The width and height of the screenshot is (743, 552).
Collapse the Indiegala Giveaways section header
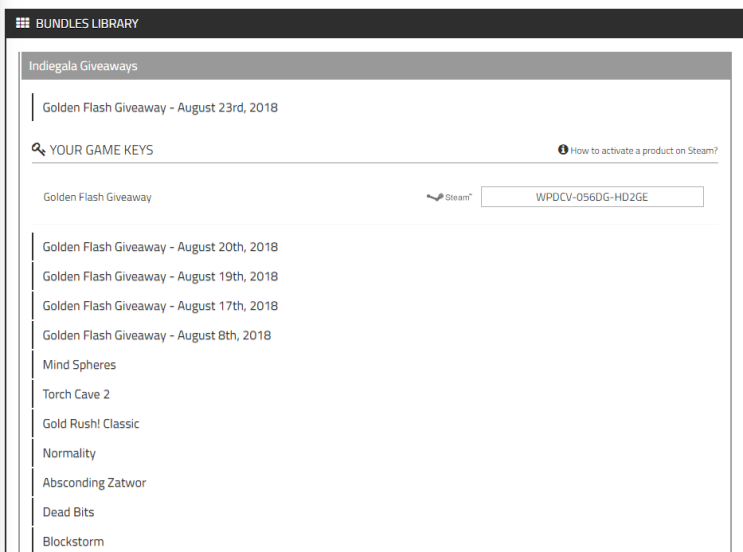pos(376,66)
